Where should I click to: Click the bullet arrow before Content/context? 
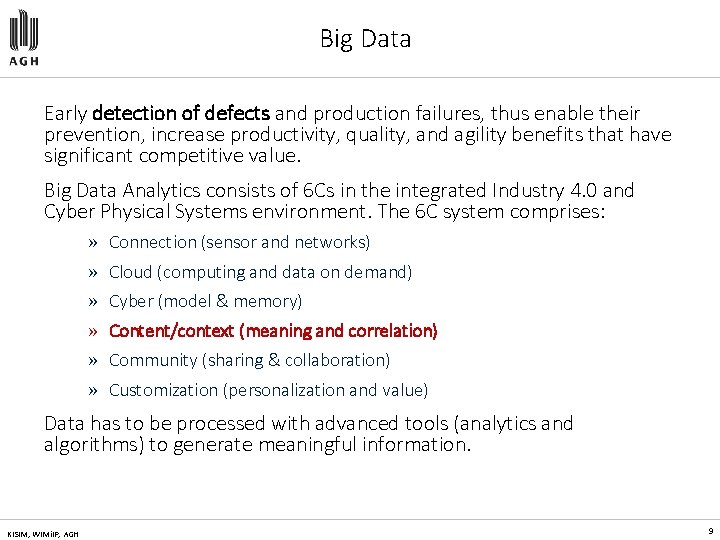point(92,332)
